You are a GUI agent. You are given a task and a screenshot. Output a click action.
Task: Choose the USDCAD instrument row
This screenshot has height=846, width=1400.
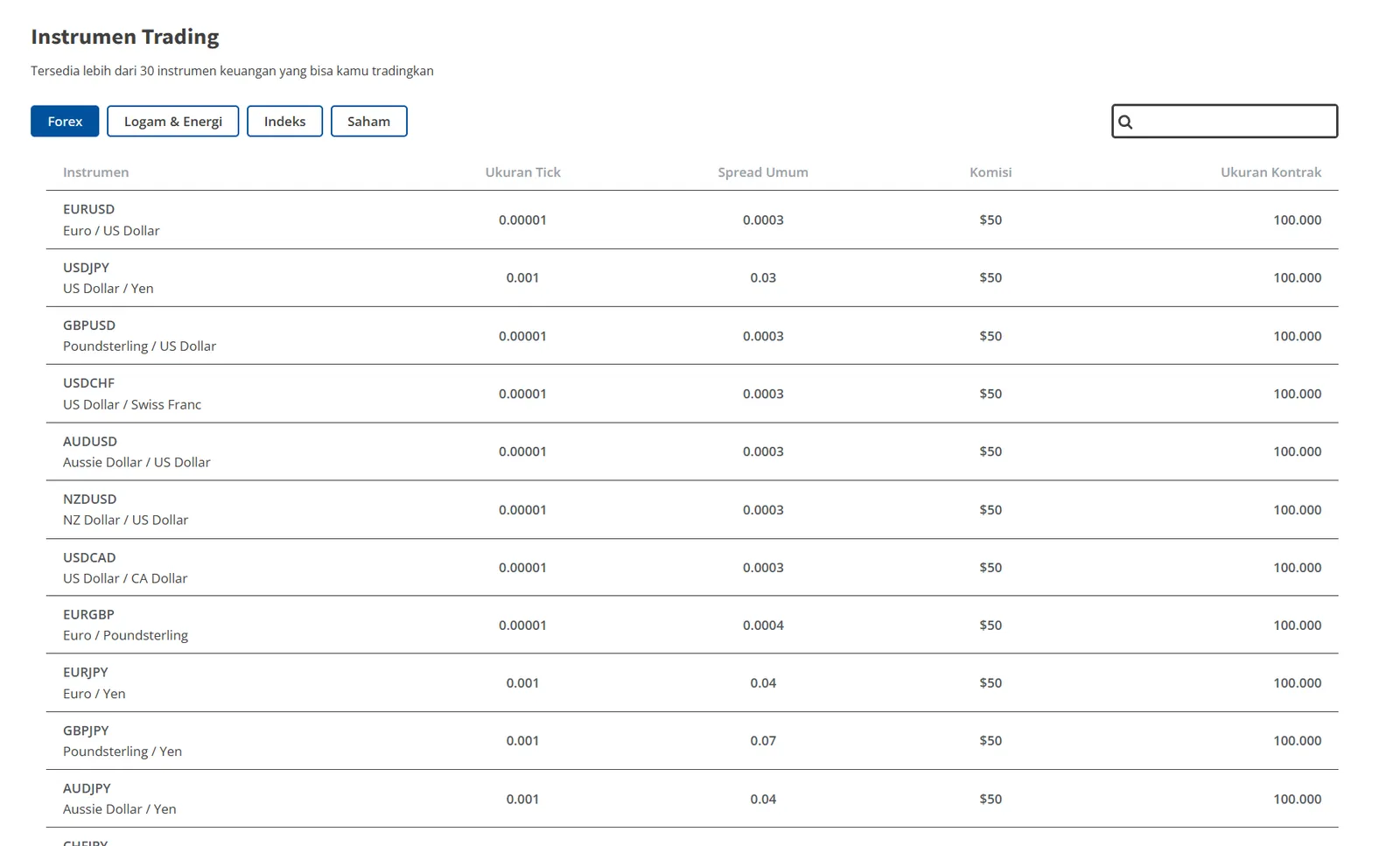coord(692,568)
